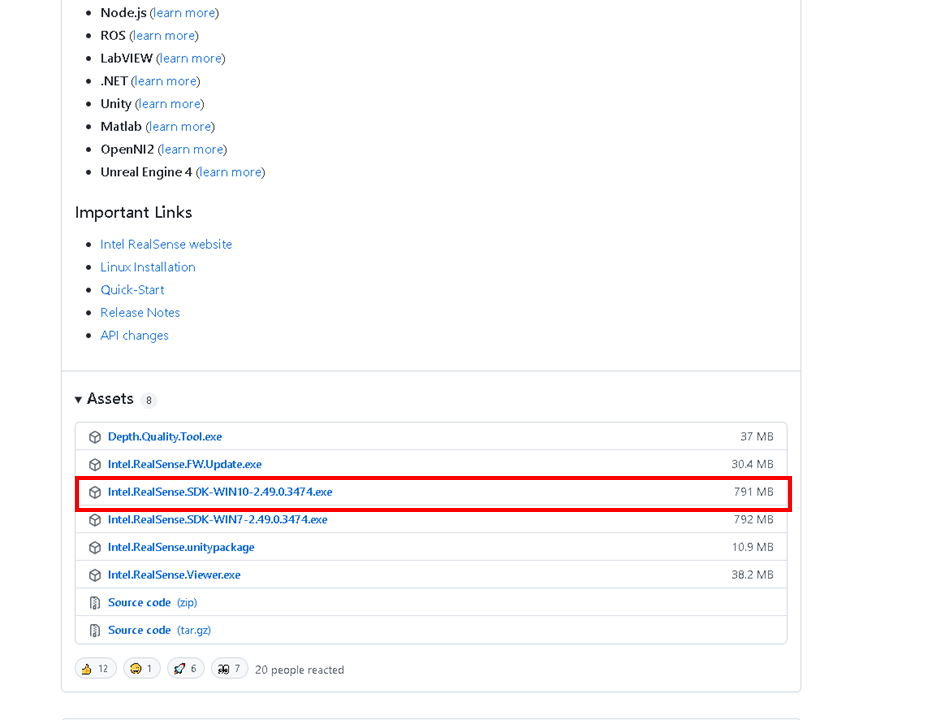This screenshot has height=720, width=928.
Task: Download Intel.RealSense.SDK-WIN10-2.49.0.3474.exe
Action: click(x=220, y=492)
